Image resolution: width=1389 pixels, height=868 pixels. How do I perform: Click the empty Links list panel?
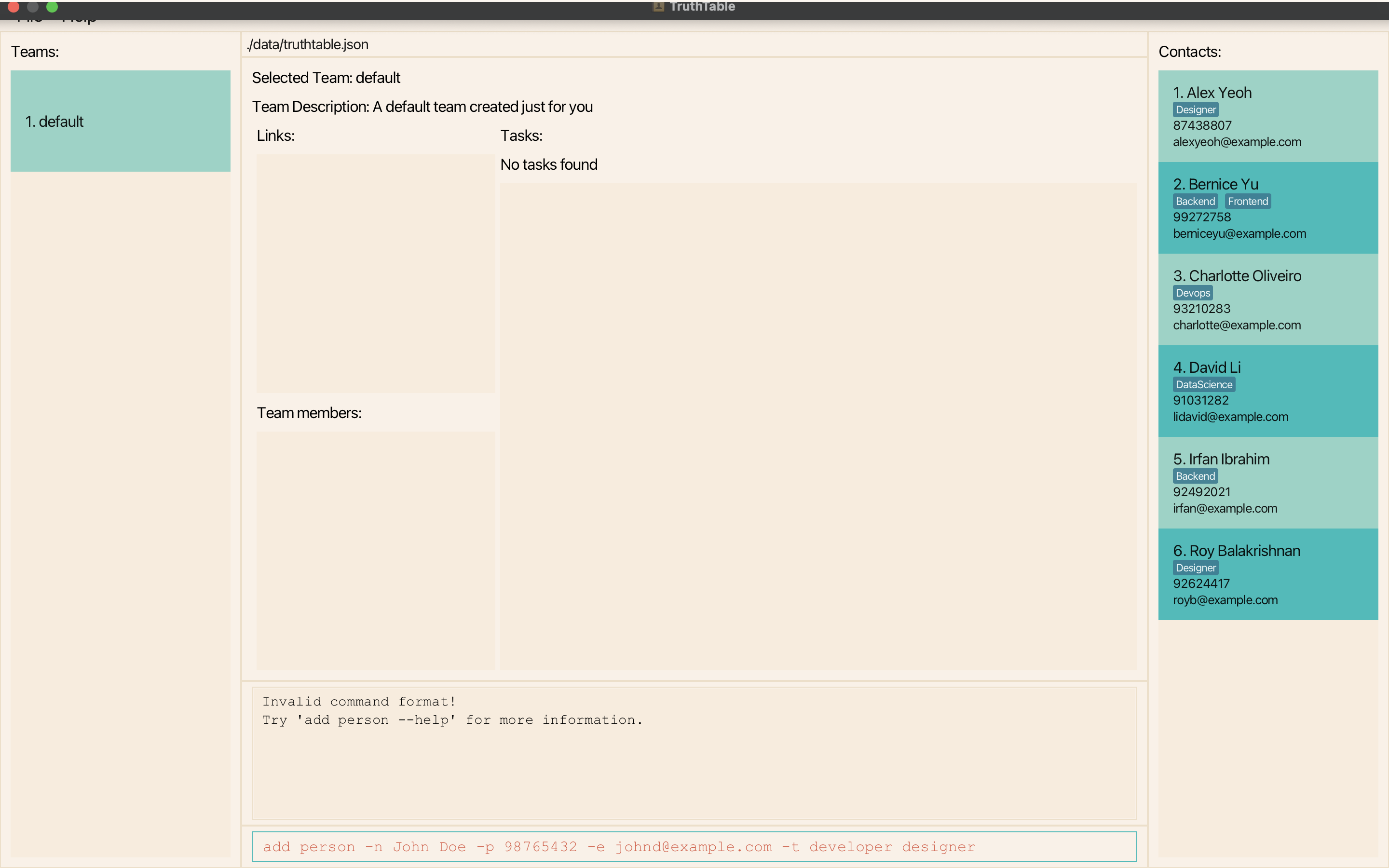(375, 273)
